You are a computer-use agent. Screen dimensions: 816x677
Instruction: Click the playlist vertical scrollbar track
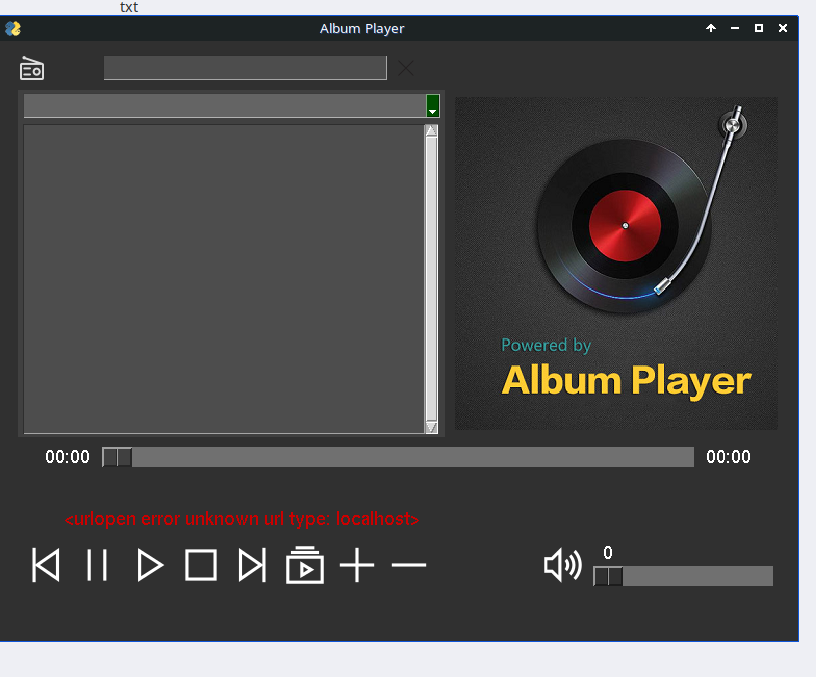(431, 279)
